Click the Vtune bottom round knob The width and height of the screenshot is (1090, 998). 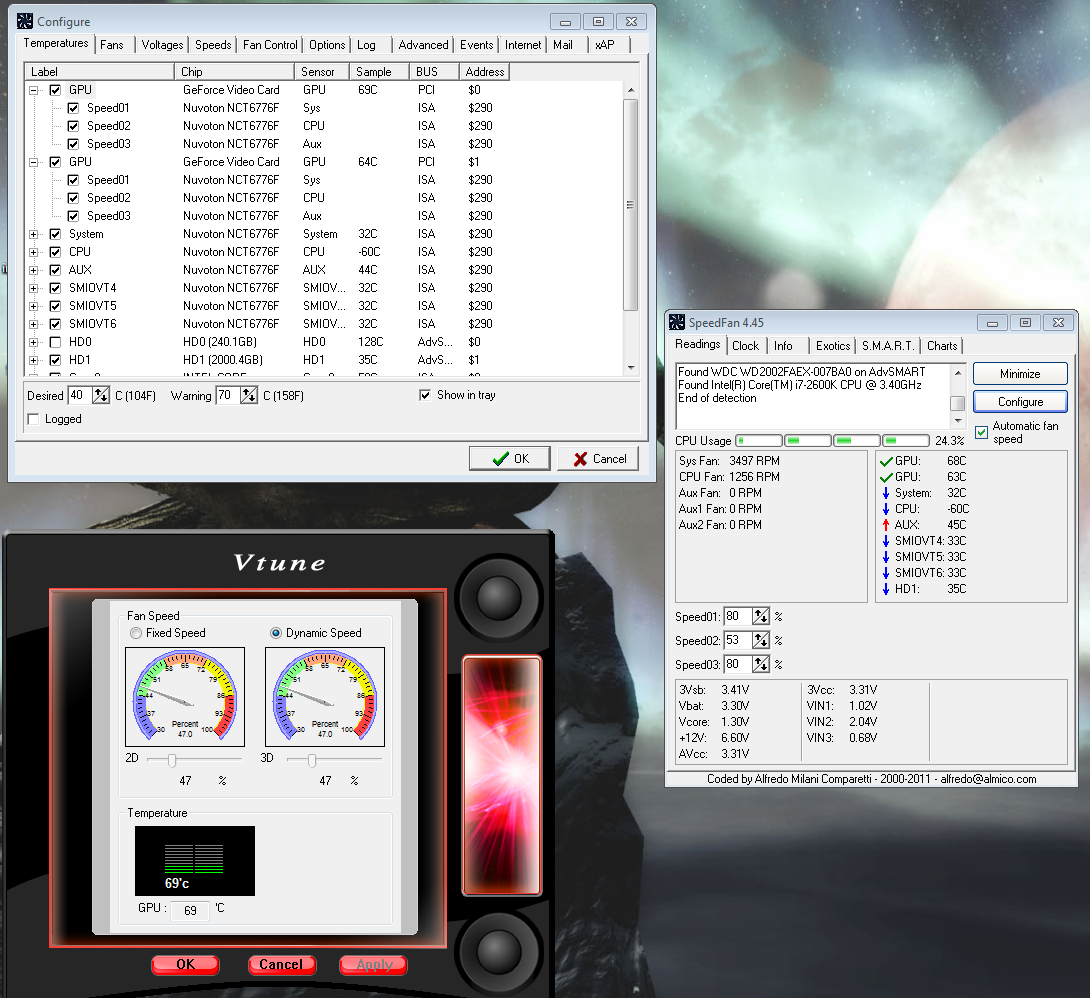click(x=499, y=946)
